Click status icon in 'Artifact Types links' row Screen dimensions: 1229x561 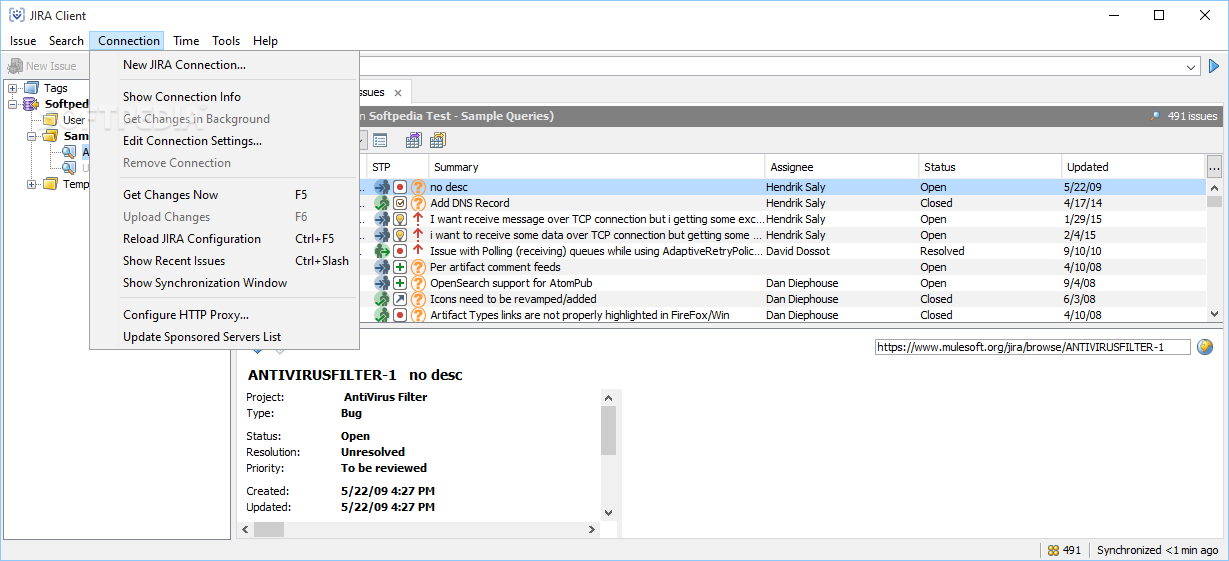point(382,315)
